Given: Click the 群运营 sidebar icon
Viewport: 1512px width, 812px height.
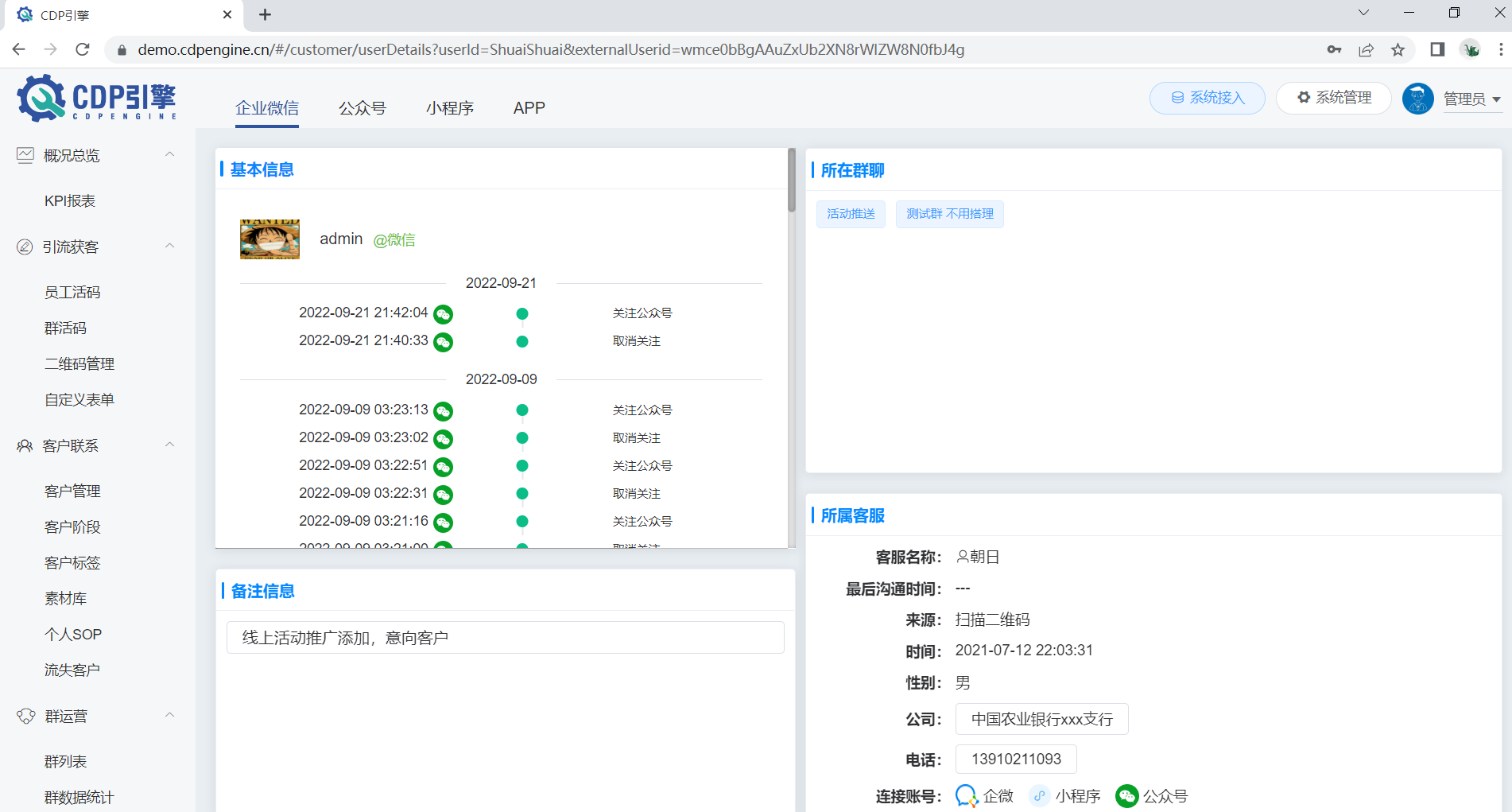Looking at the screenshot, I should tap(25, 716).
